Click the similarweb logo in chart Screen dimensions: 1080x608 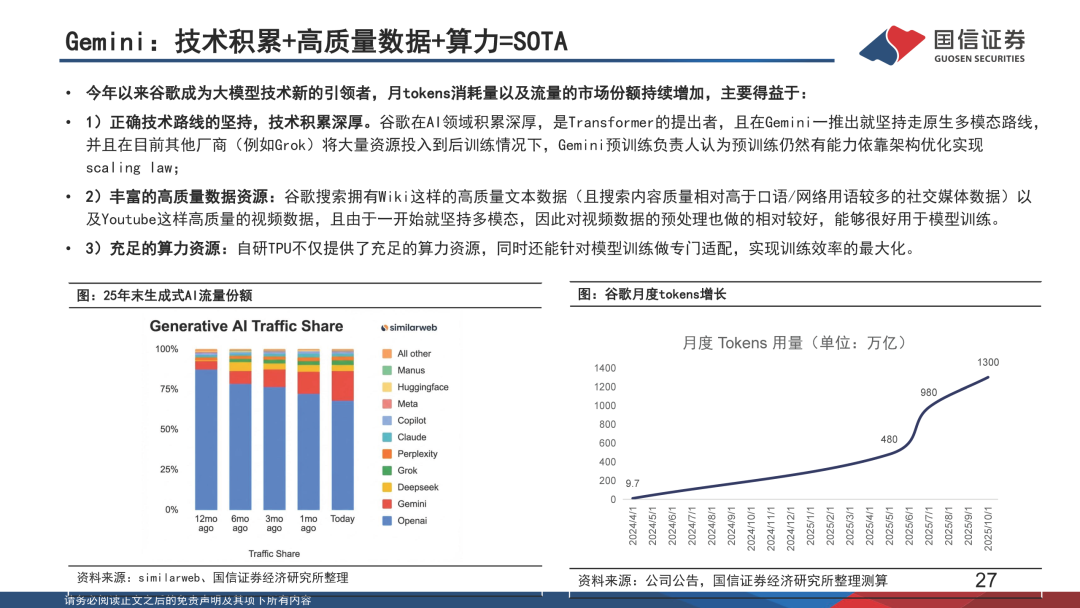tap(409, 328)
